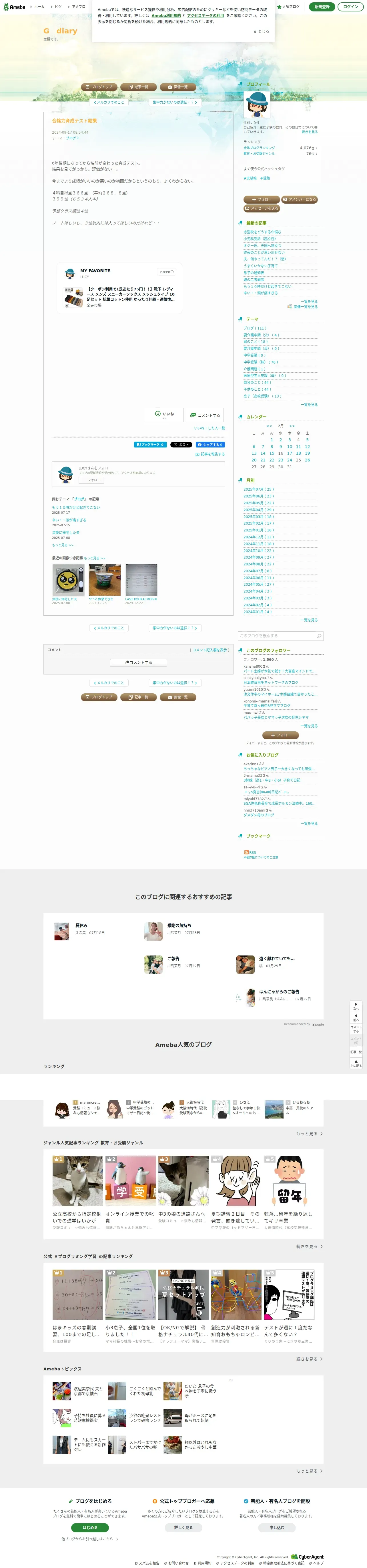
Task: Click the green はじめる button
Action: 90,1527
